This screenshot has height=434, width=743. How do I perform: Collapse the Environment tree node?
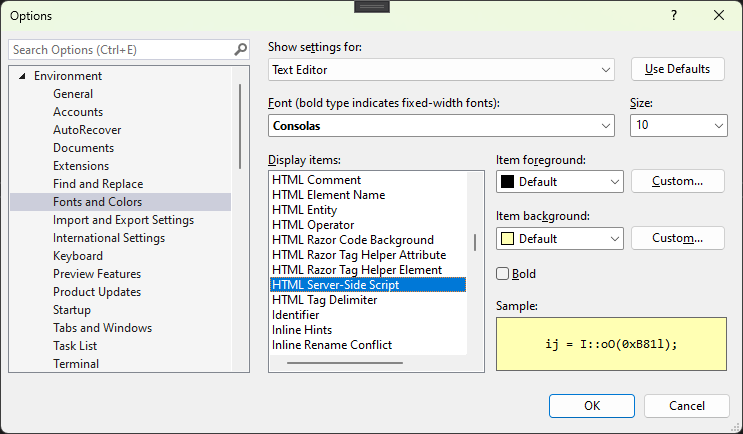[22, 76]
